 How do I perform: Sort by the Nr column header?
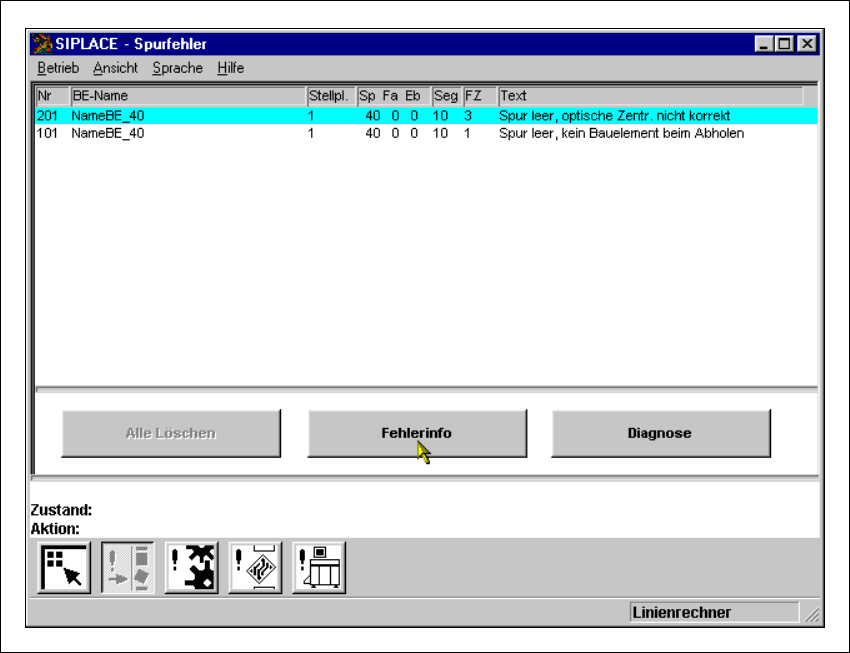[x=53, y=96]
